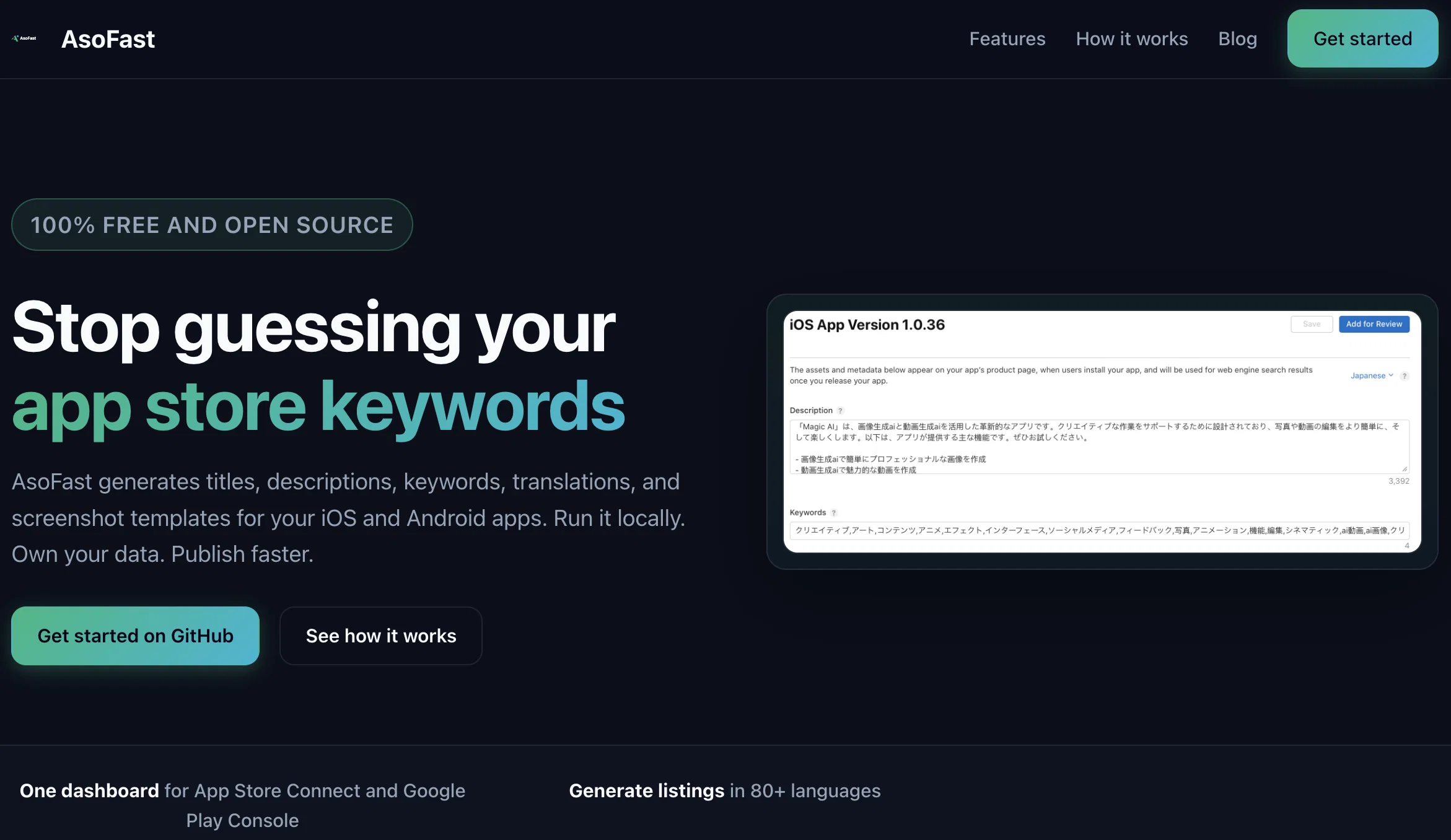Screen dimensions: 1451x840
Task: Click the Description help question icon
Action: (840, 411)
